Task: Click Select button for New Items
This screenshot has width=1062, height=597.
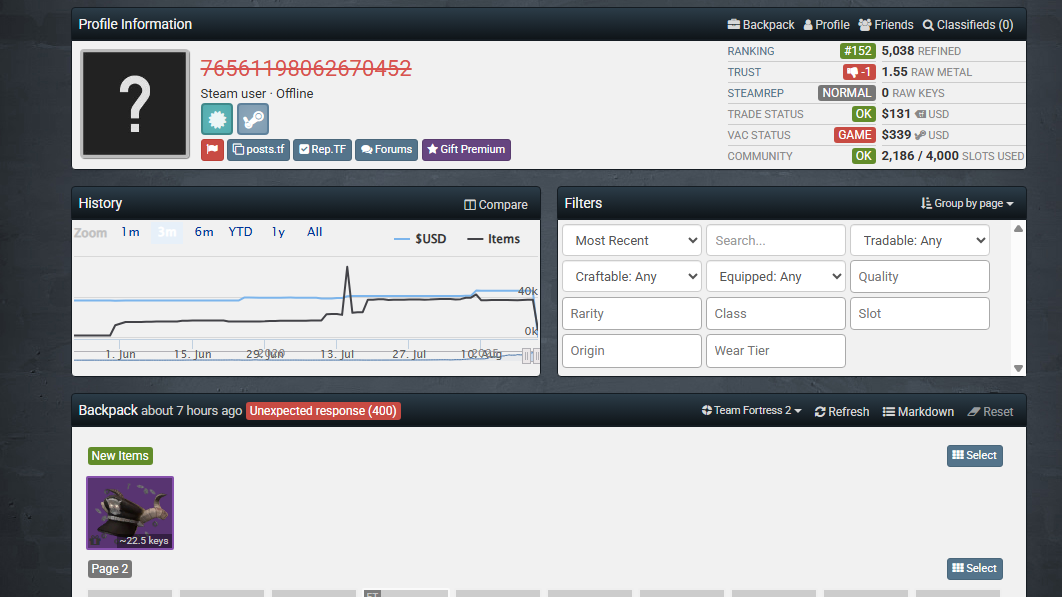Action: (975, 455)
